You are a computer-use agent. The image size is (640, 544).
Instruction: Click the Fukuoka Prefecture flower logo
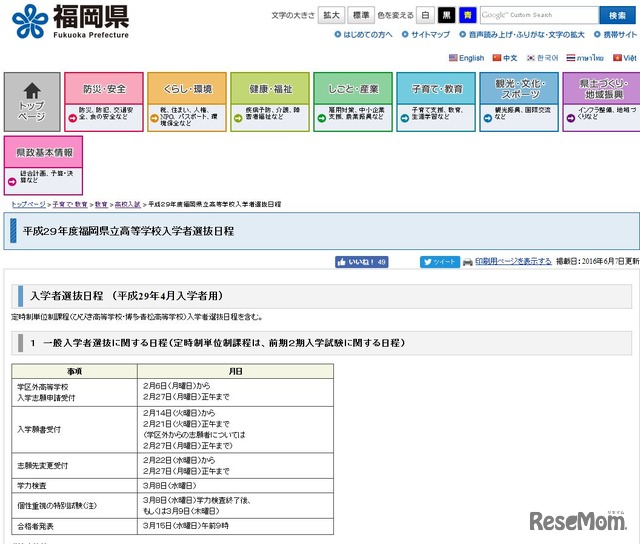30,21
